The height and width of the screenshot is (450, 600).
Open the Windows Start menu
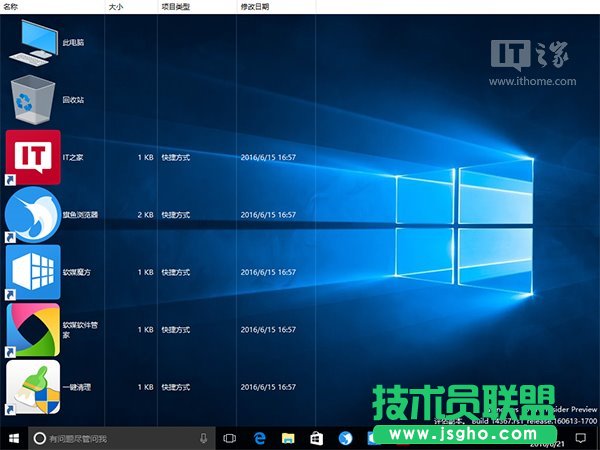[x=14, y=439]
